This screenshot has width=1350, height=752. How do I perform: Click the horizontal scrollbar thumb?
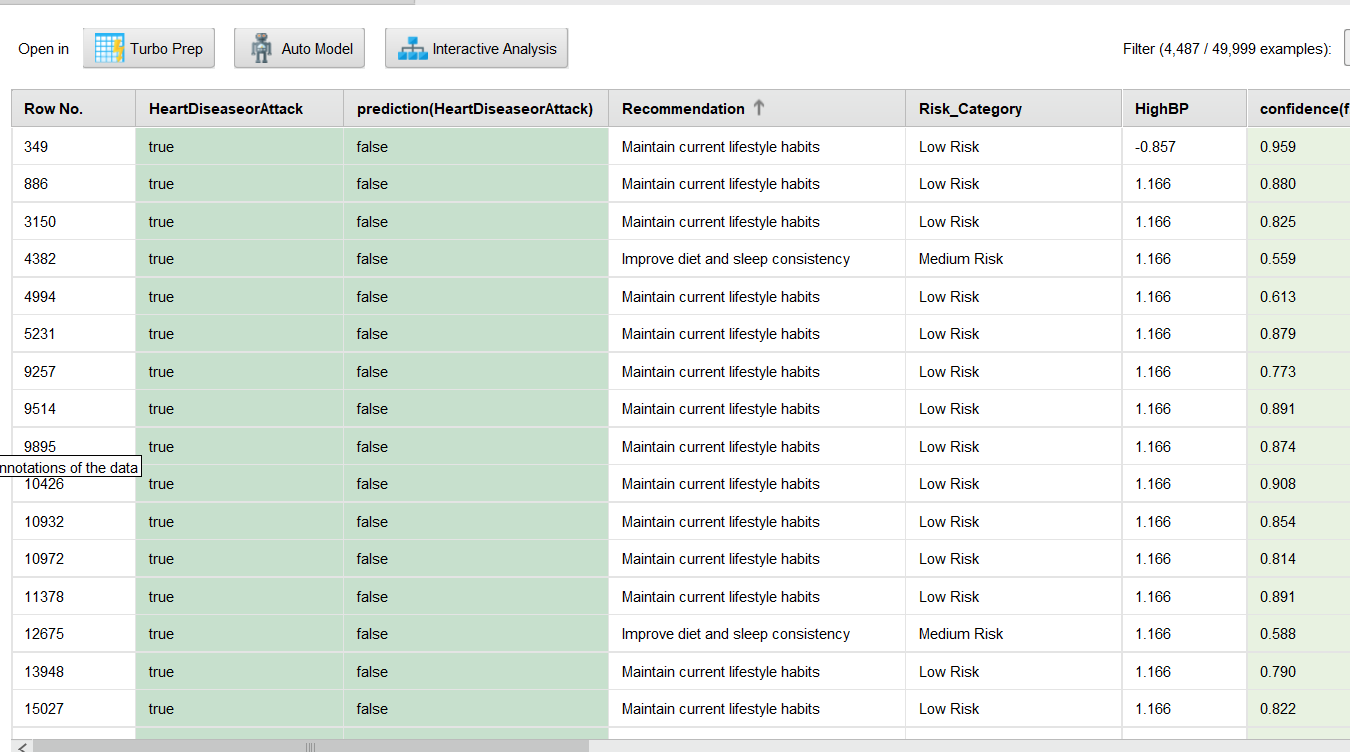click(x=311, y=746)
